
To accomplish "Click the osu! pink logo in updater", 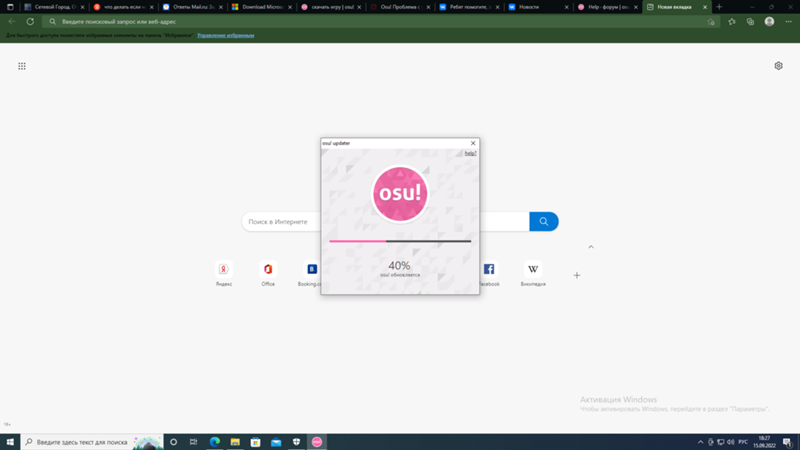I will [400, 194].
